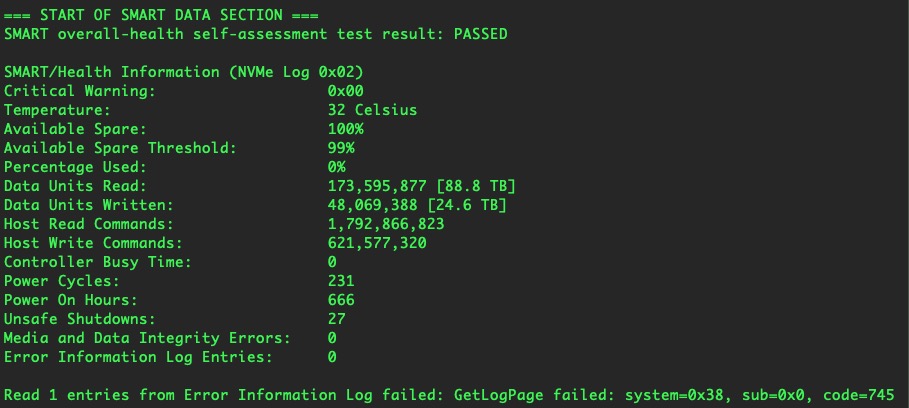Click the Host Write Commands number
Image resolution: width=909 pixels, height=408 pixels.
click(x=376, y=243)
